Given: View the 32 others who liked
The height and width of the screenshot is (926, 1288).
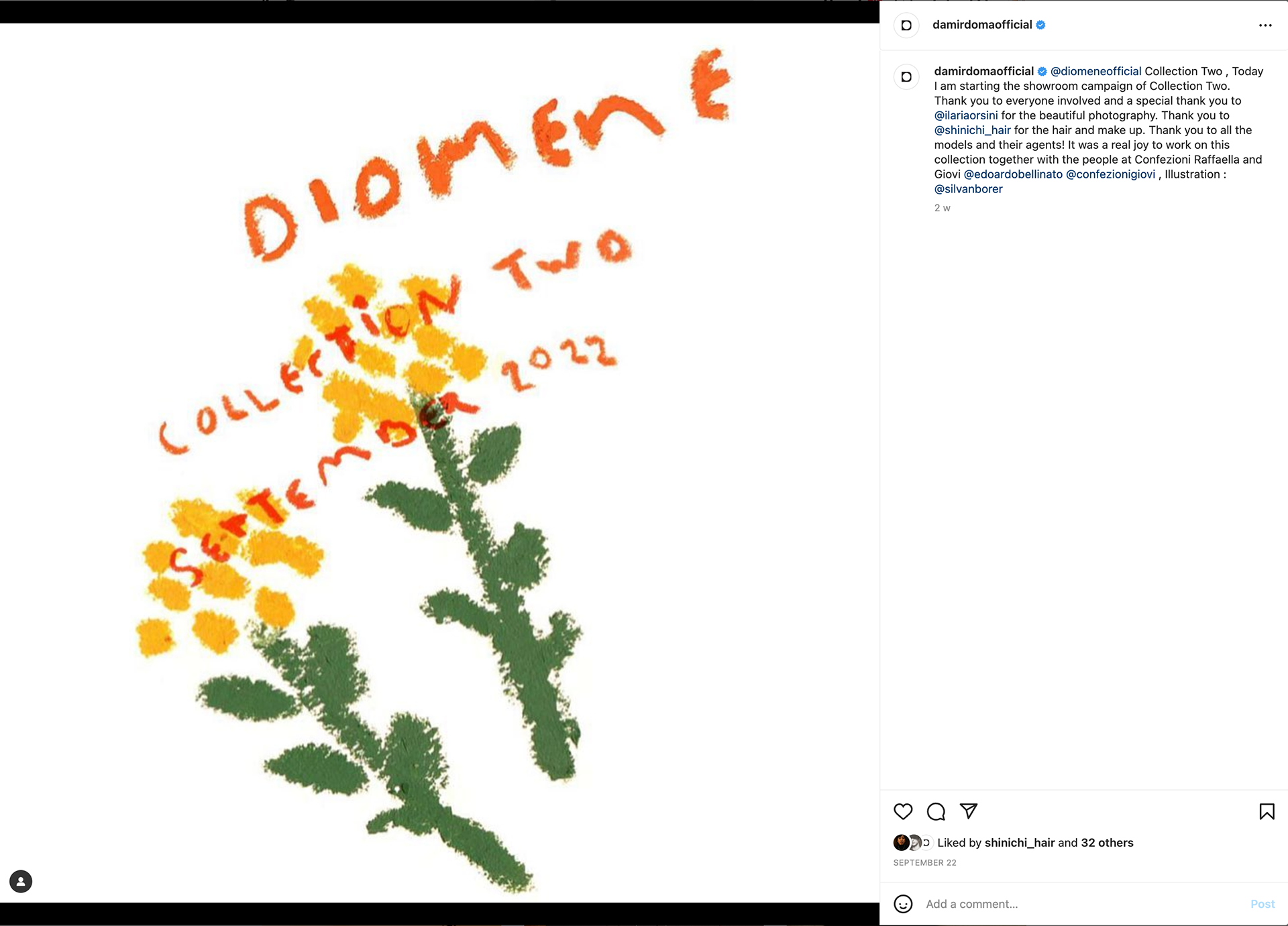Looking at the screenshot, I should tap(1107, 843).
